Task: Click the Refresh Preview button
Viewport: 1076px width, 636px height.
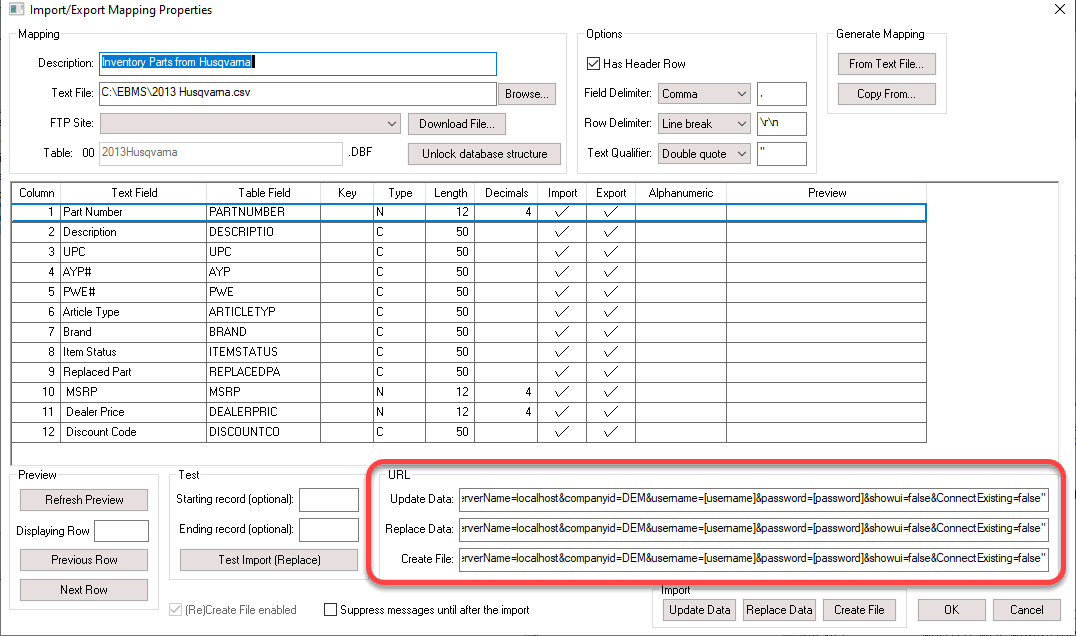Action: 84,499
